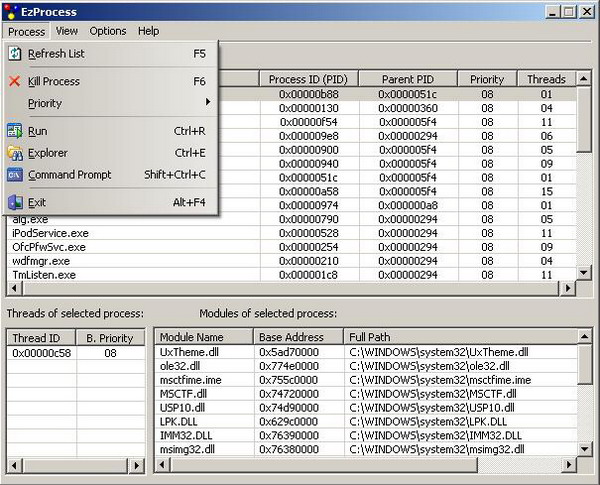Choose Command Prompt menu entry
Viewport: 600px width, 485px height.
111,175
